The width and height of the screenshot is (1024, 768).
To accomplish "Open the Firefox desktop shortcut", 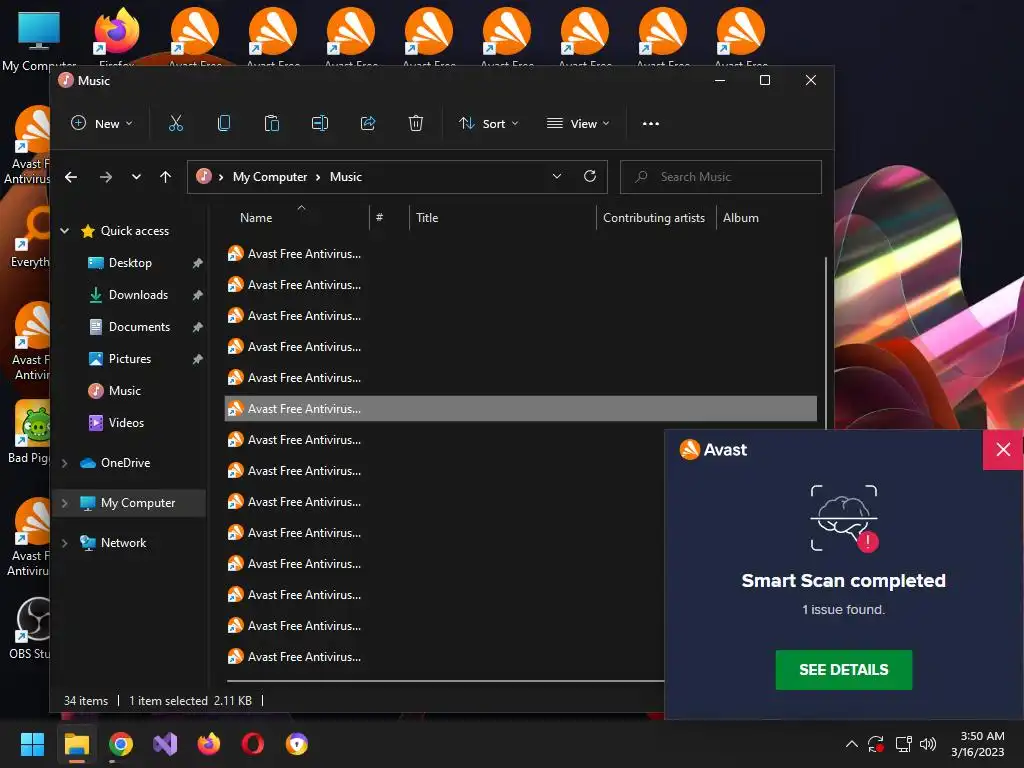I will click(117, 36).
